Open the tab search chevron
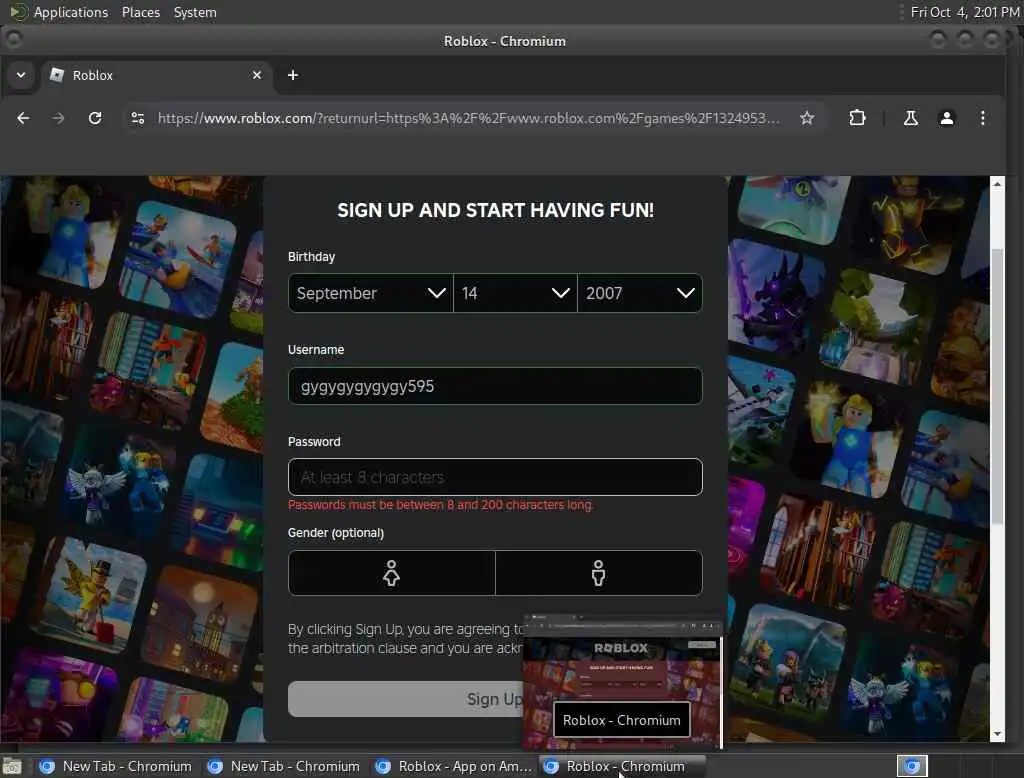1024x778 pixels. (x=21, y=75)
